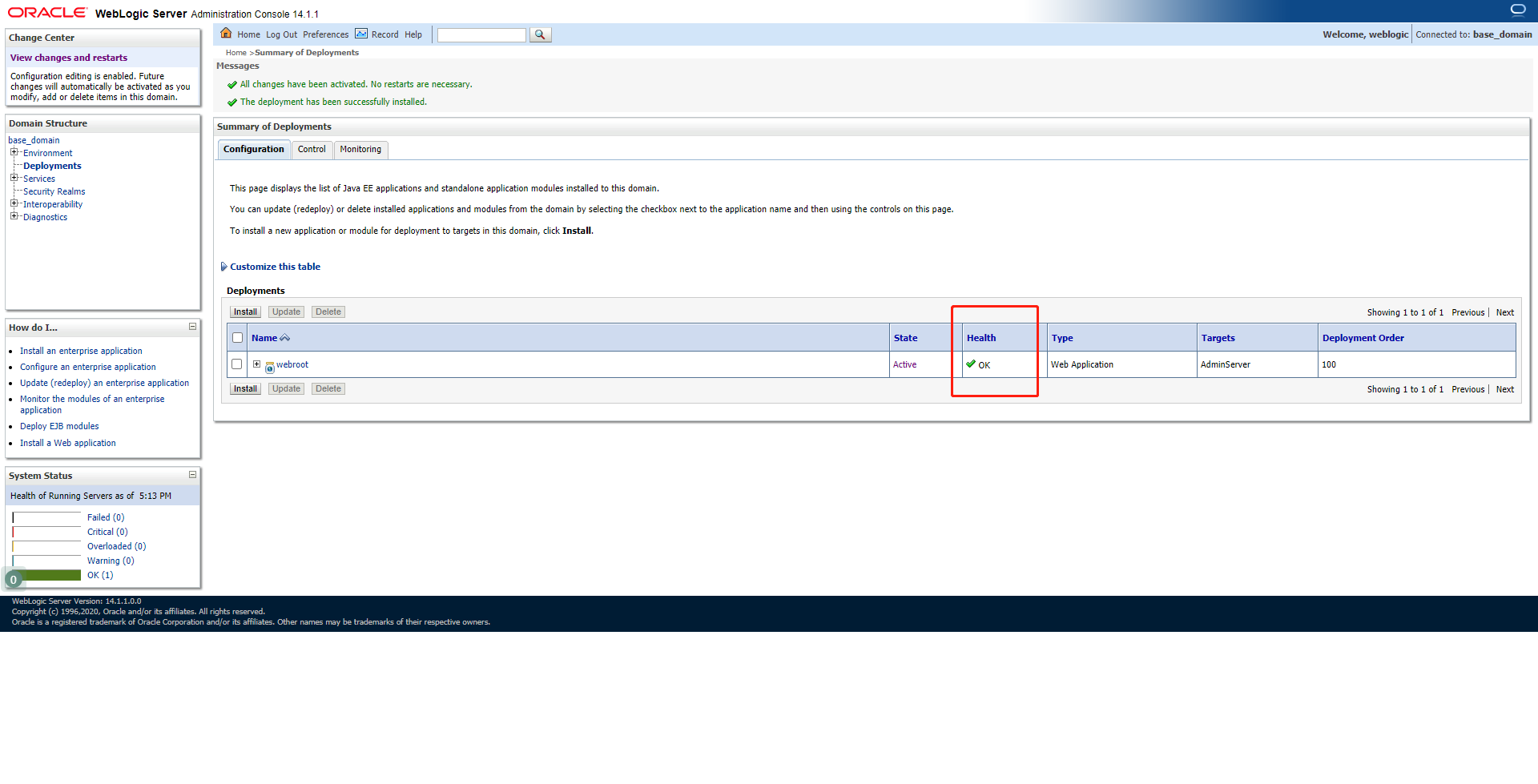1538x784 pixels.
Task: Click the Failed (0) status link
Action: [x=106, y=517]
